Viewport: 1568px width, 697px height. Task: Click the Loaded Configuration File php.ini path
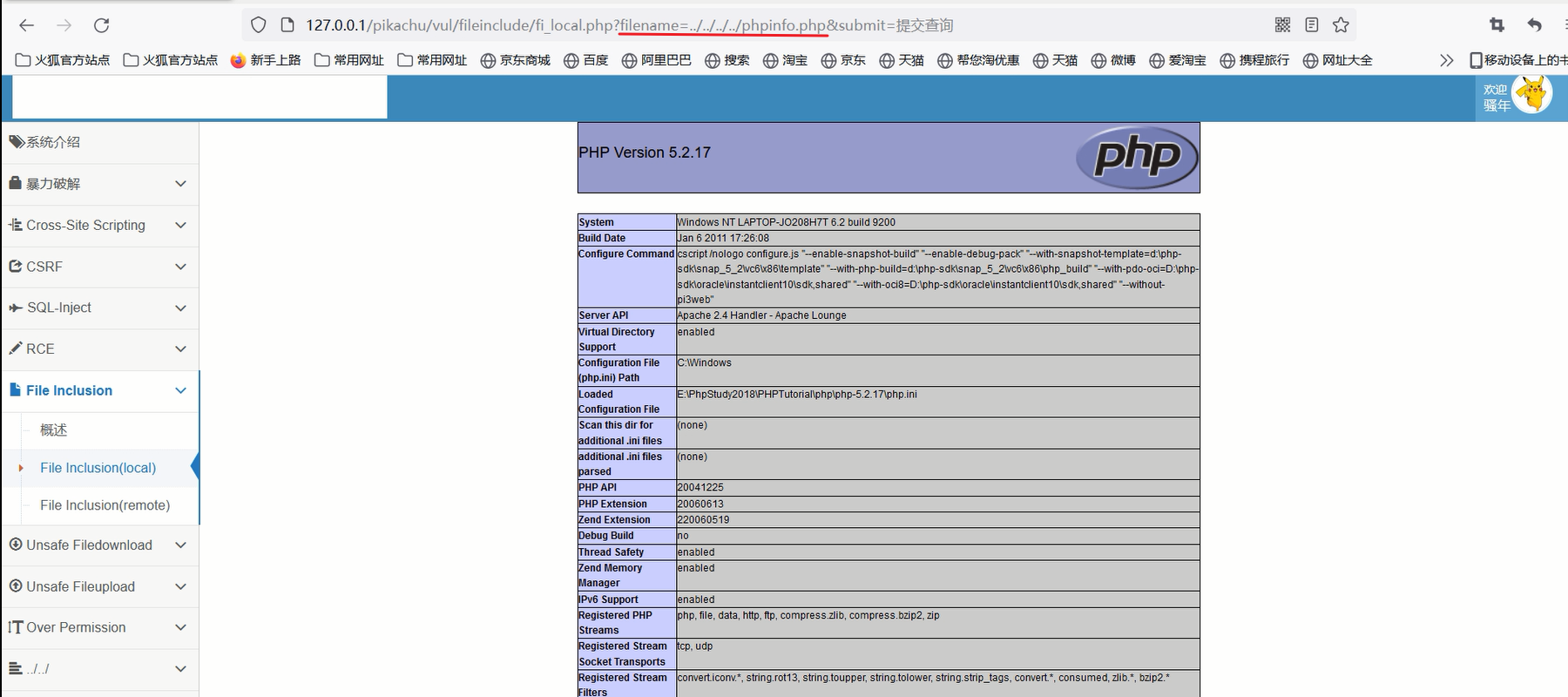click(x=797, y=395)
